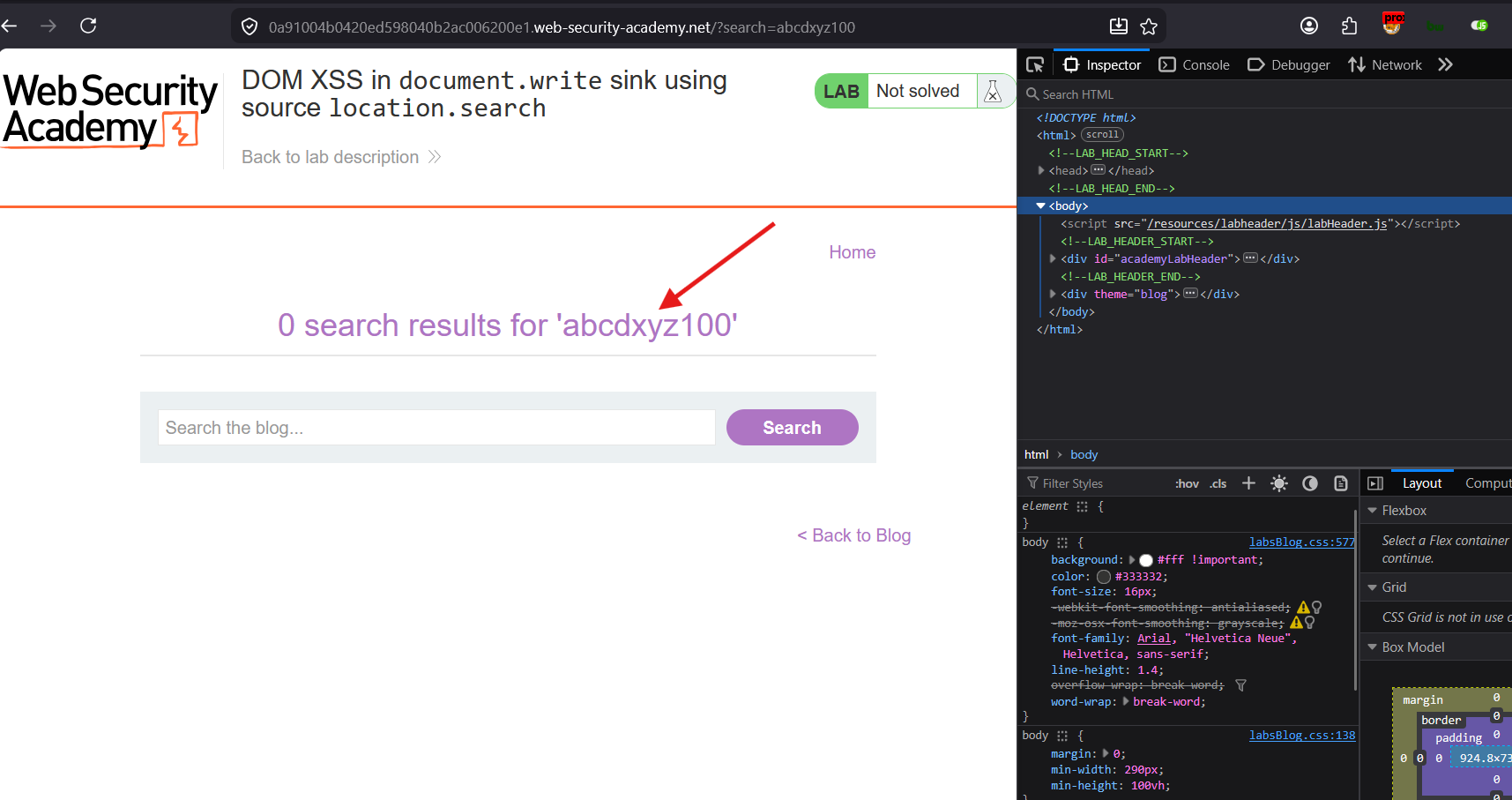Switch to the Layout tab
The image size is (1512, 800).
[x=1422, y=482]
